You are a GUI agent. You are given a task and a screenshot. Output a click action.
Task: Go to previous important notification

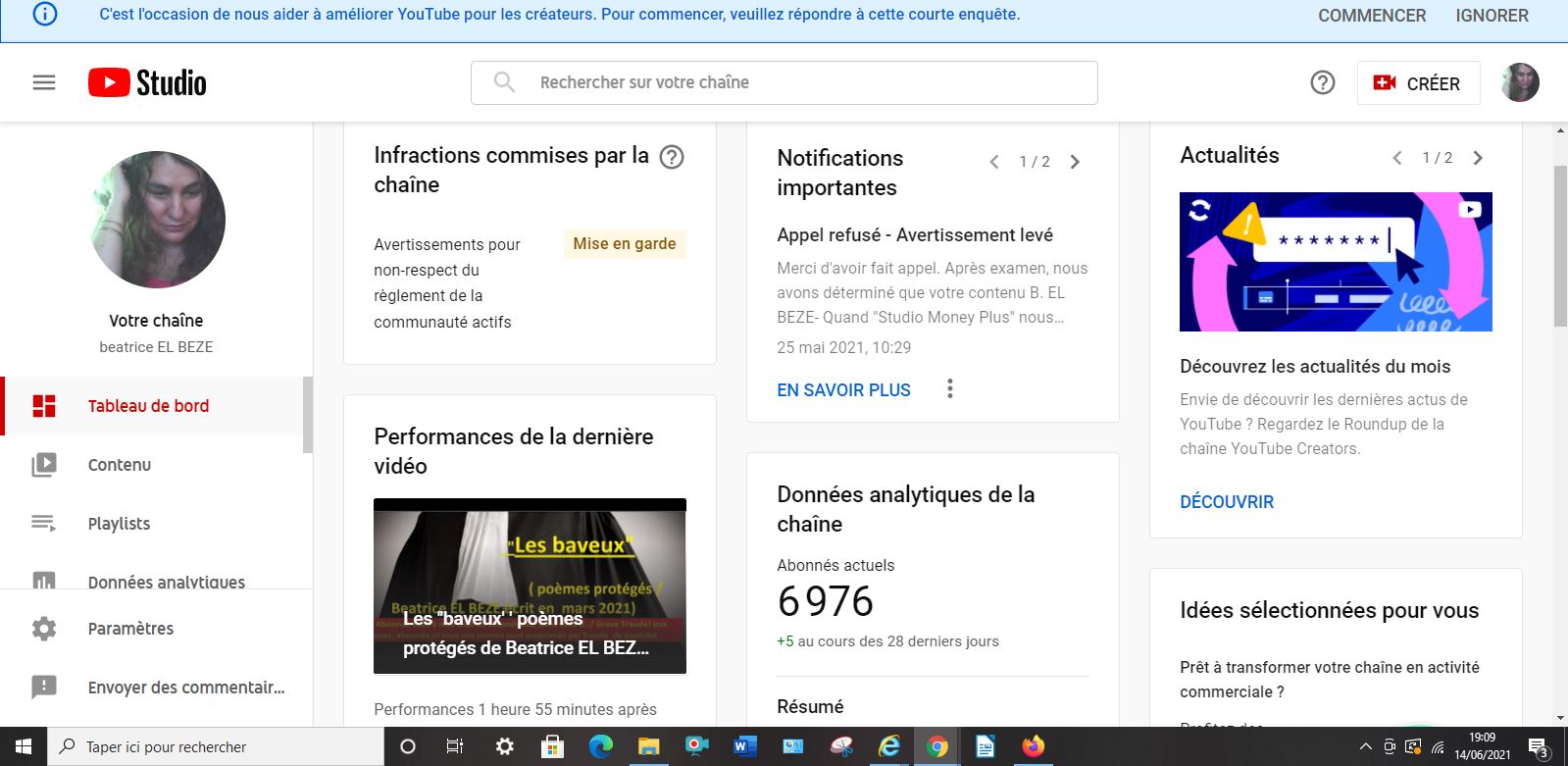click(x=994, y=162)
